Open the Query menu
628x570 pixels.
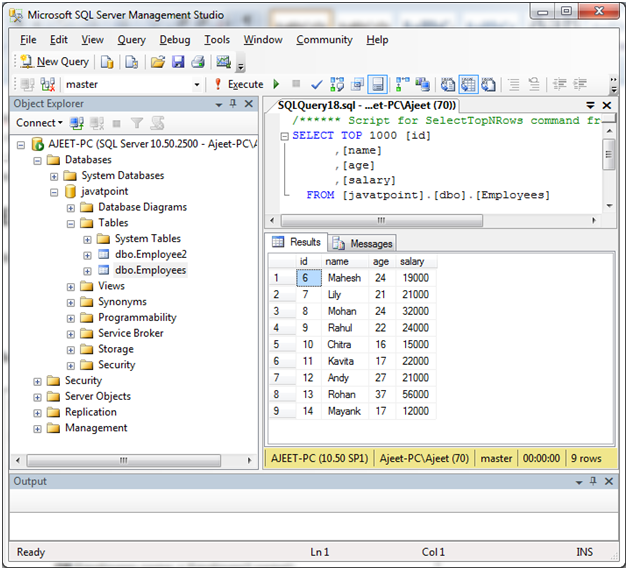click(x=131, y=40)
